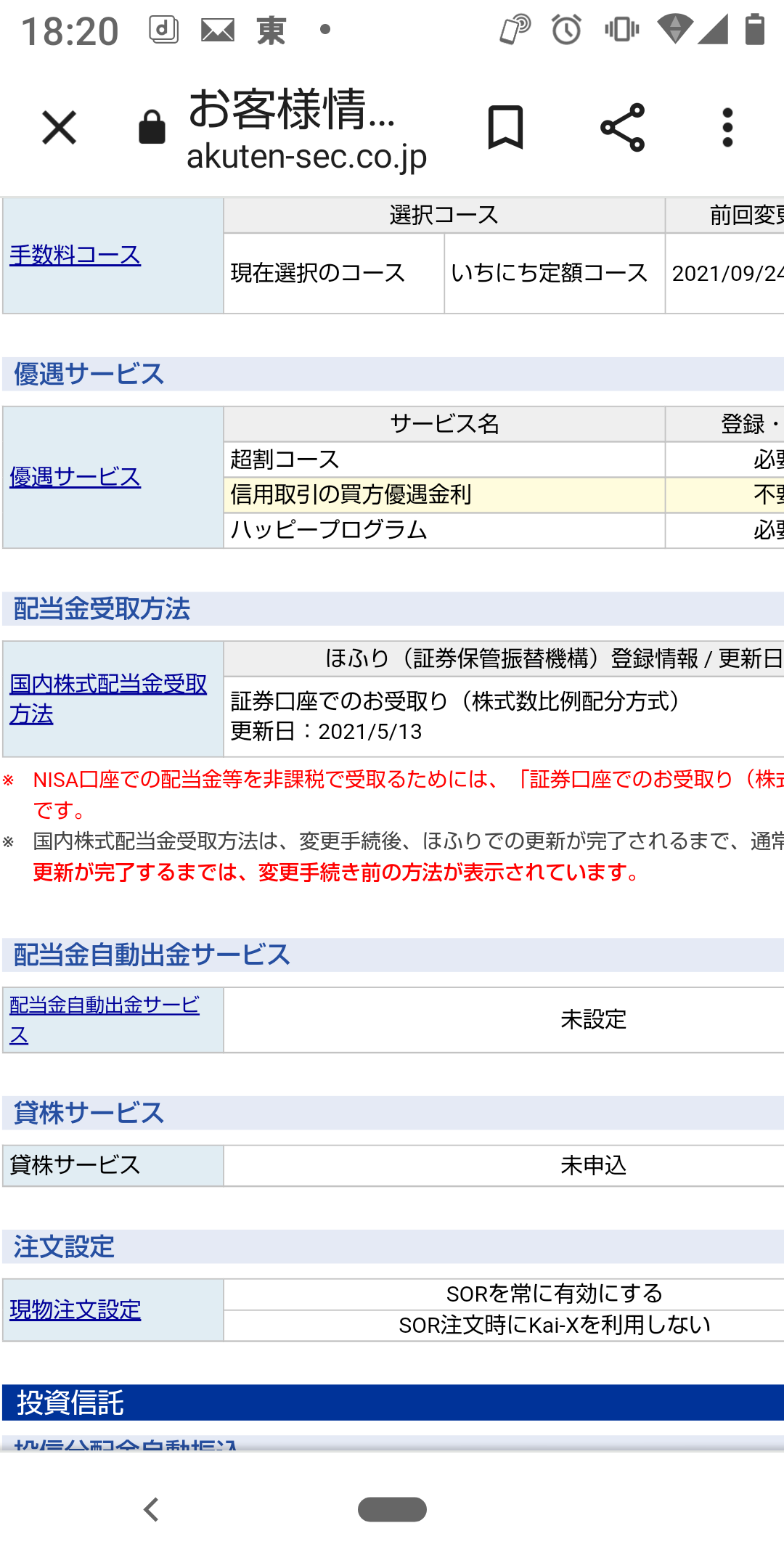Tap the page title お客様情... in address bar
Image resolution: width=784 pixels, height=1568 pixels.
(x=292, y=109)
